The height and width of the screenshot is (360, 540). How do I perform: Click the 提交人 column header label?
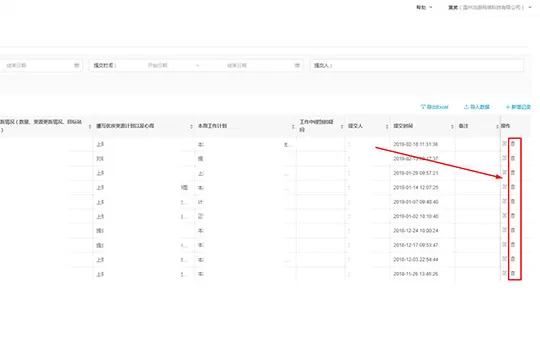point(355,126)
